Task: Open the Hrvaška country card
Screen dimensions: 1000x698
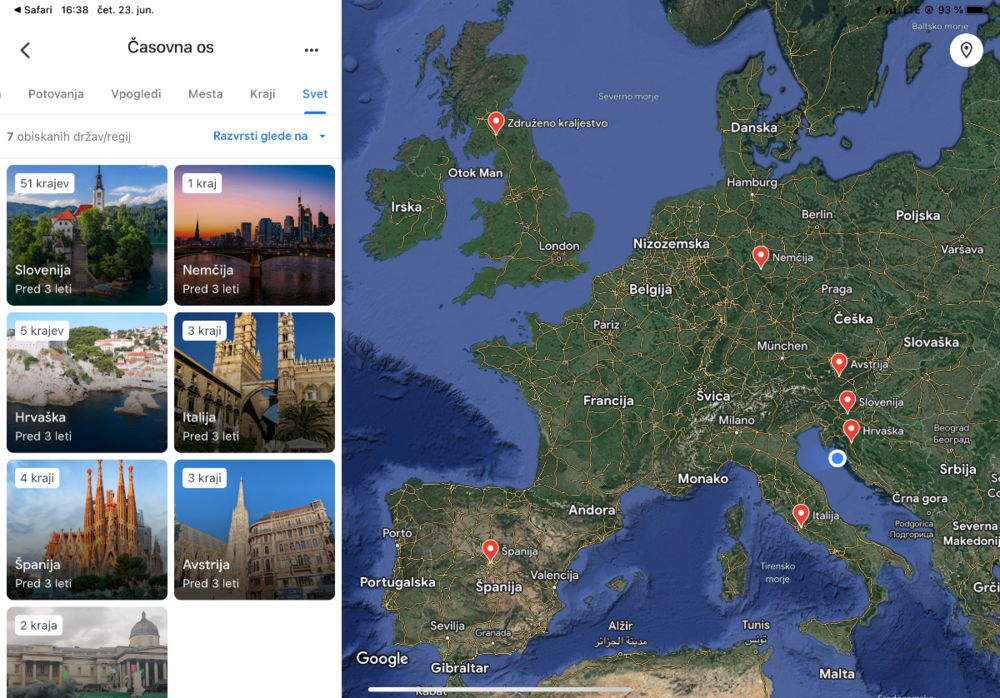Action: 87,382
